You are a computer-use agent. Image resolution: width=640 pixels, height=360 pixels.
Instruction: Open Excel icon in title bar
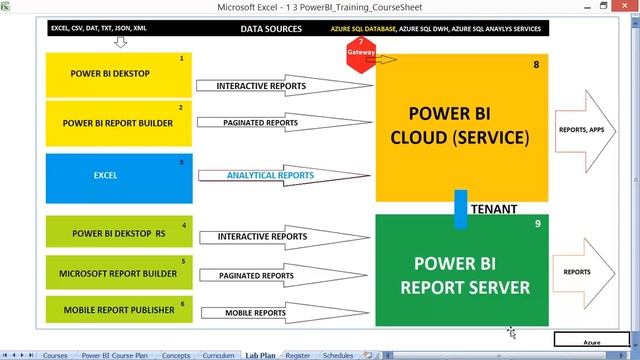click(5, 6)
